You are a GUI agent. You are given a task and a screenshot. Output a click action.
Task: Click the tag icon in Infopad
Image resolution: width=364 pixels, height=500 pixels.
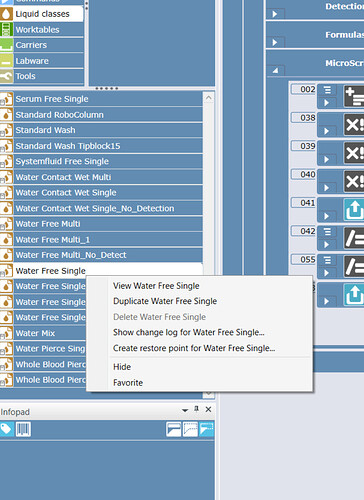point(7,429)
